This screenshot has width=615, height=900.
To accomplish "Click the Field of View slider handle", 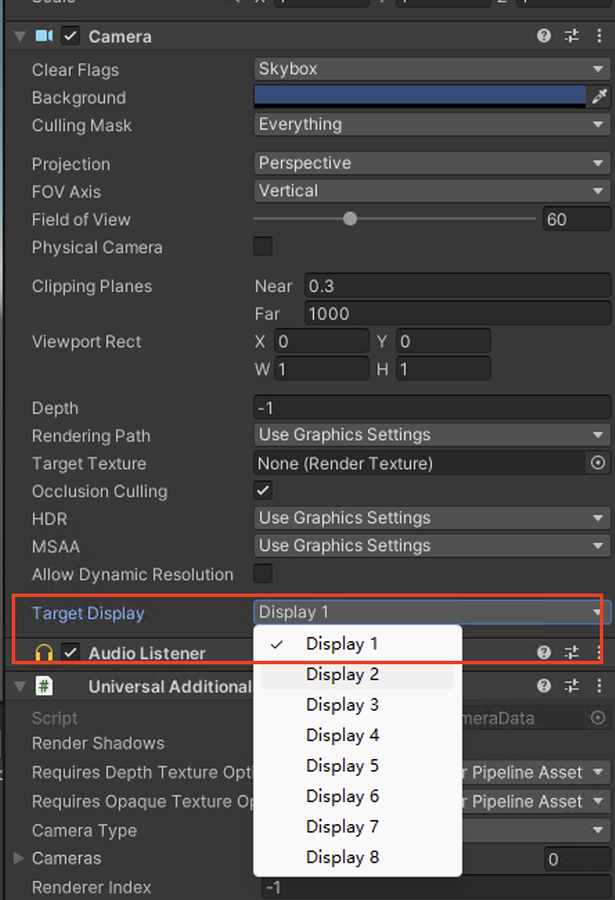I will (x=350, y=219).
